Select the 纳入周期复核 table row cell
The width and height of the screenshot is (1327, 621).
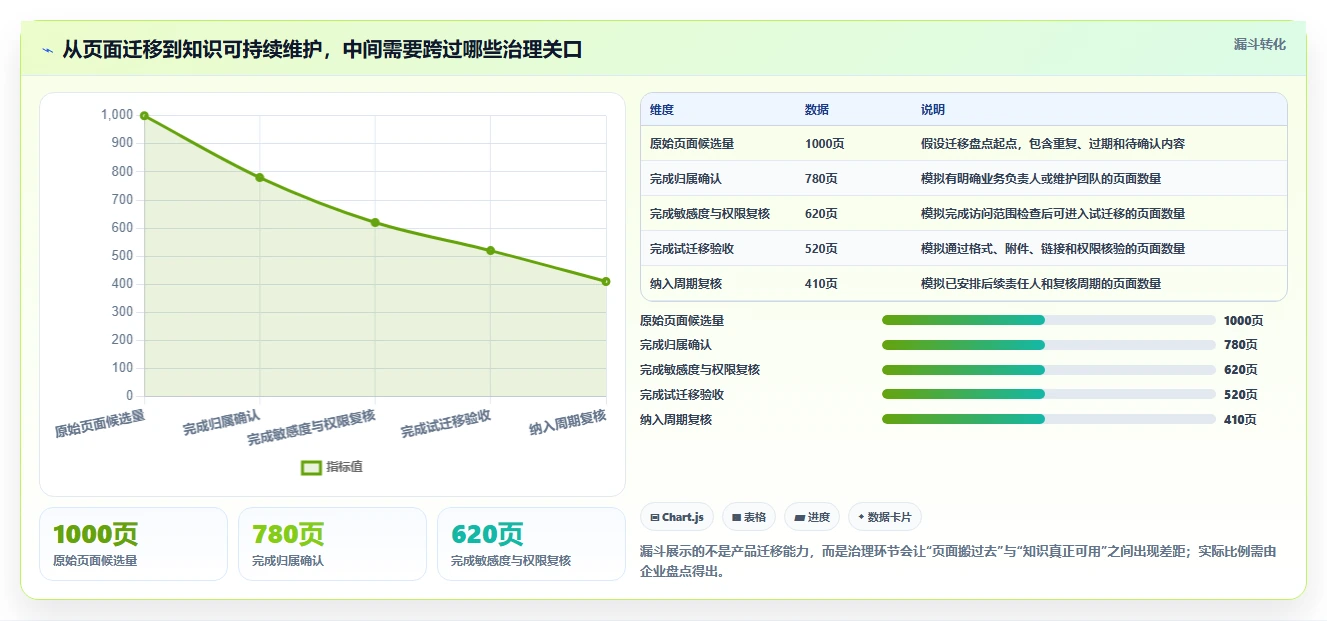tap(686, 284)
